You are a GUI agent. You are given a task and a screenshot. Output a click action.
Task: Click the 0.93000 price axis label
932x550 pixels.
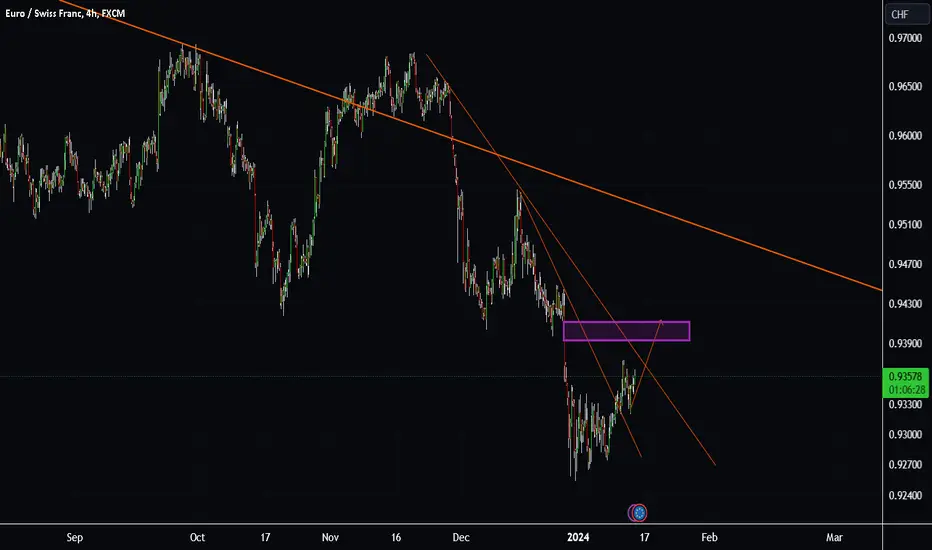click(905, 435)
